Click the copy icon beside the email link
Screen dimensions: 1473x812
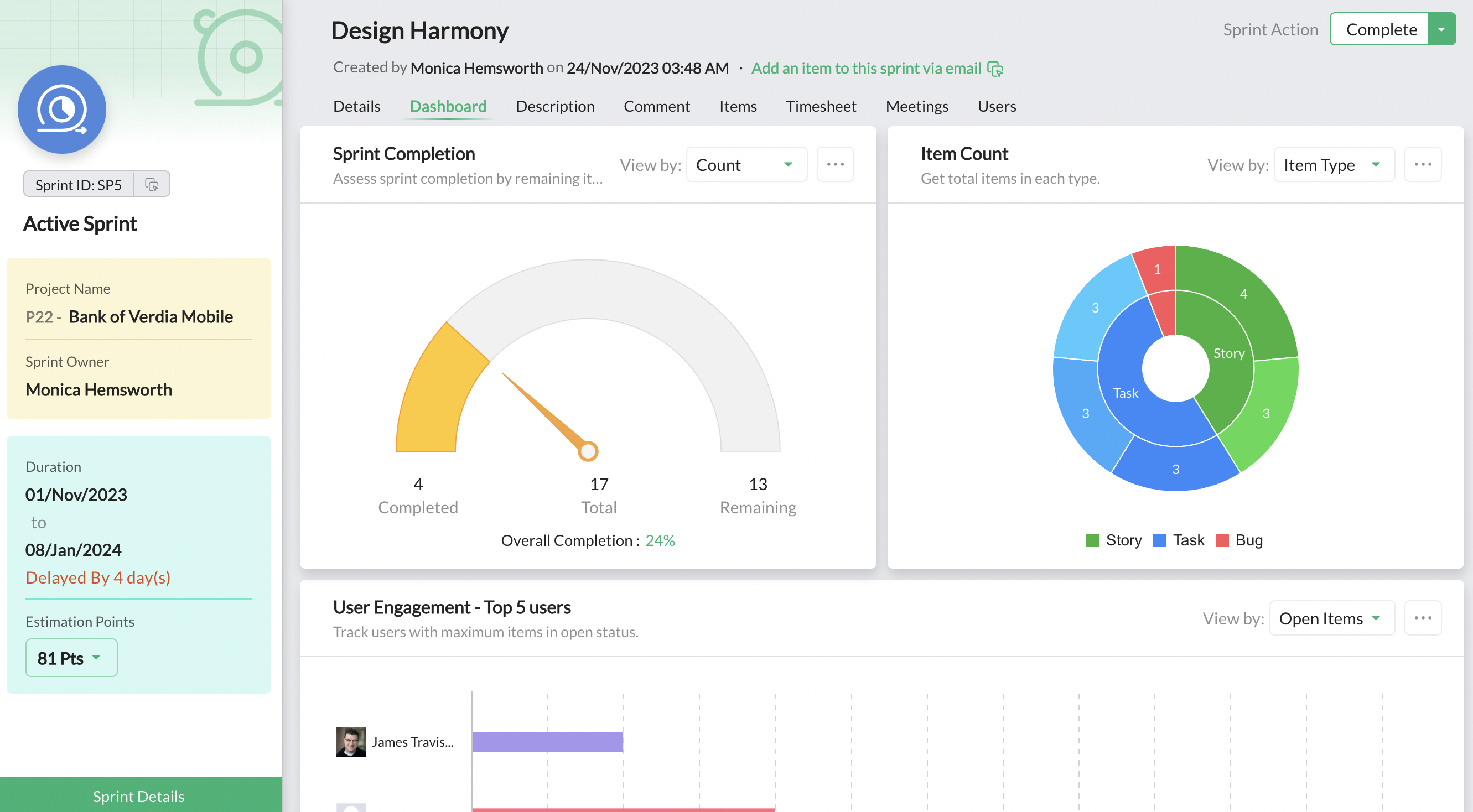(x=995, y=69)
